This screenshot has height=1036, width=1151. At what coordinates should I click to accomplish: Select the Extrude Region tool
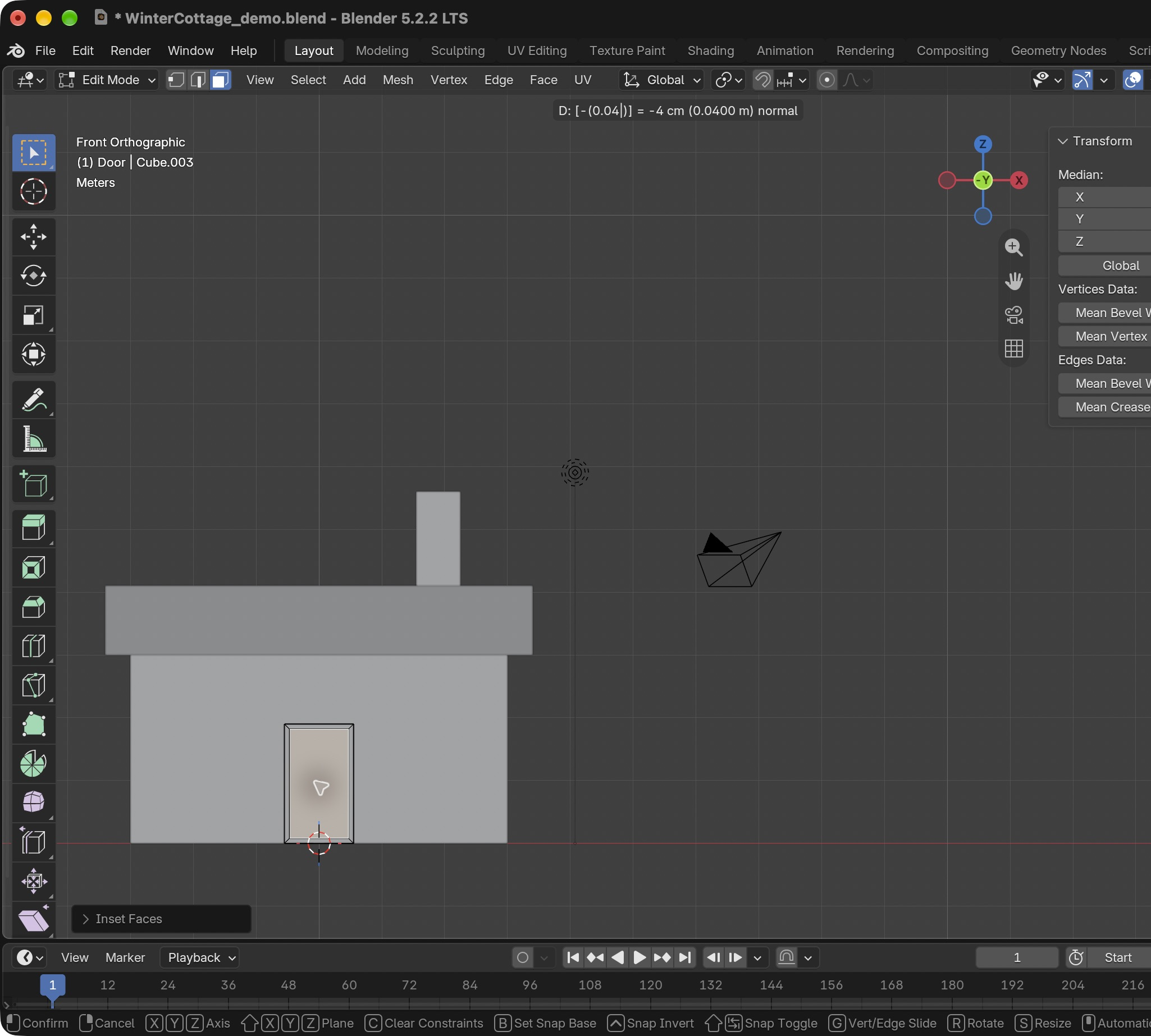tap(34, 528)
